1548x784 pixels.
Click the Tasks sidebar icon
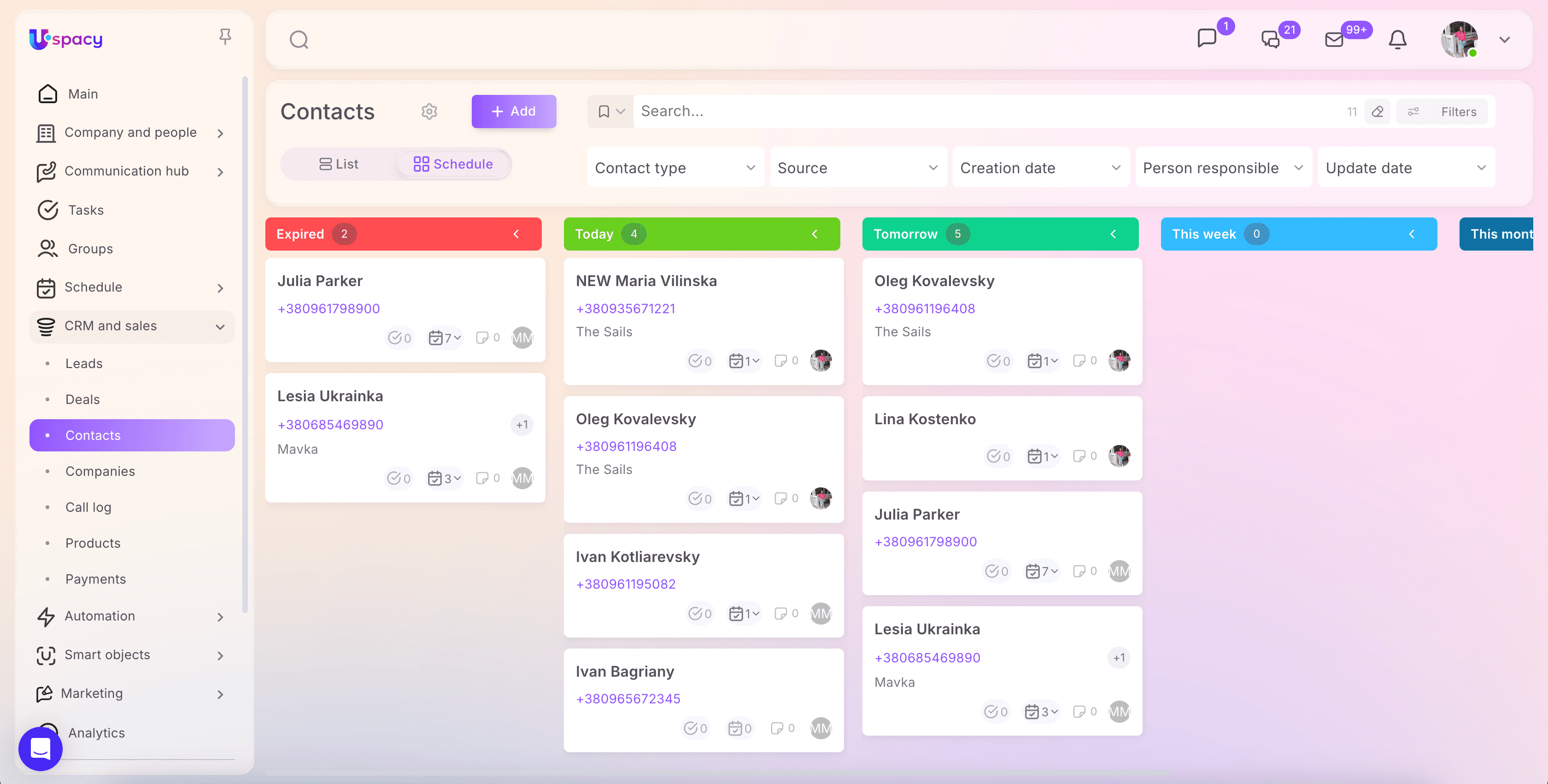click(48, 210)
